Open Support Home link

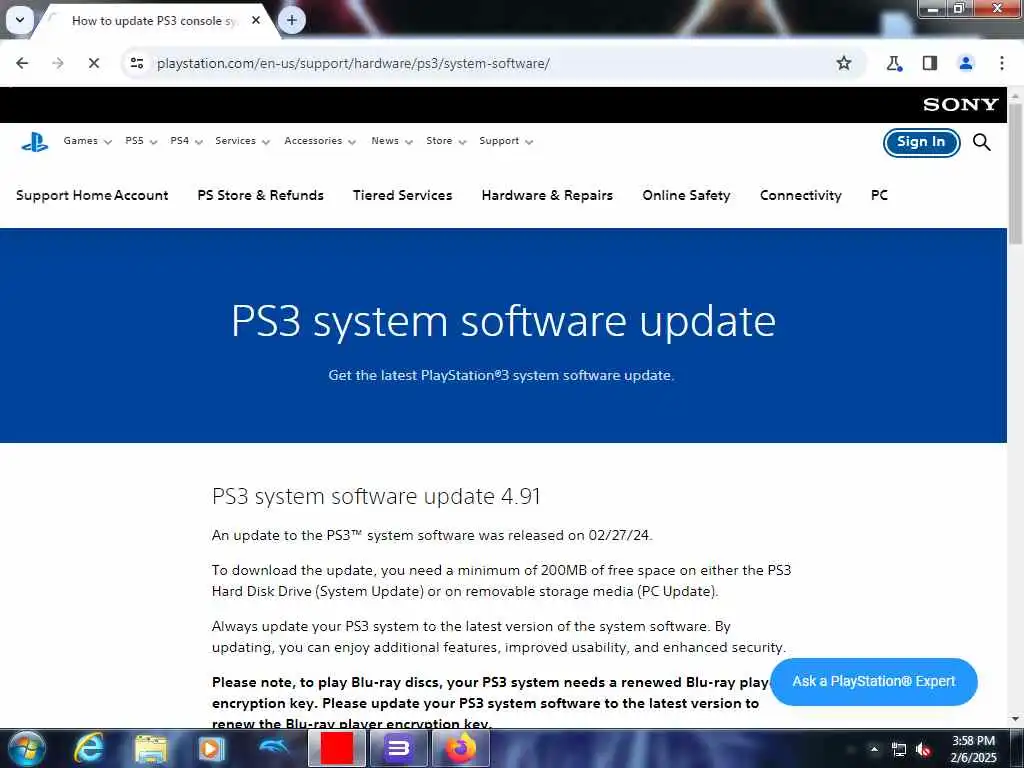(64, 195)
